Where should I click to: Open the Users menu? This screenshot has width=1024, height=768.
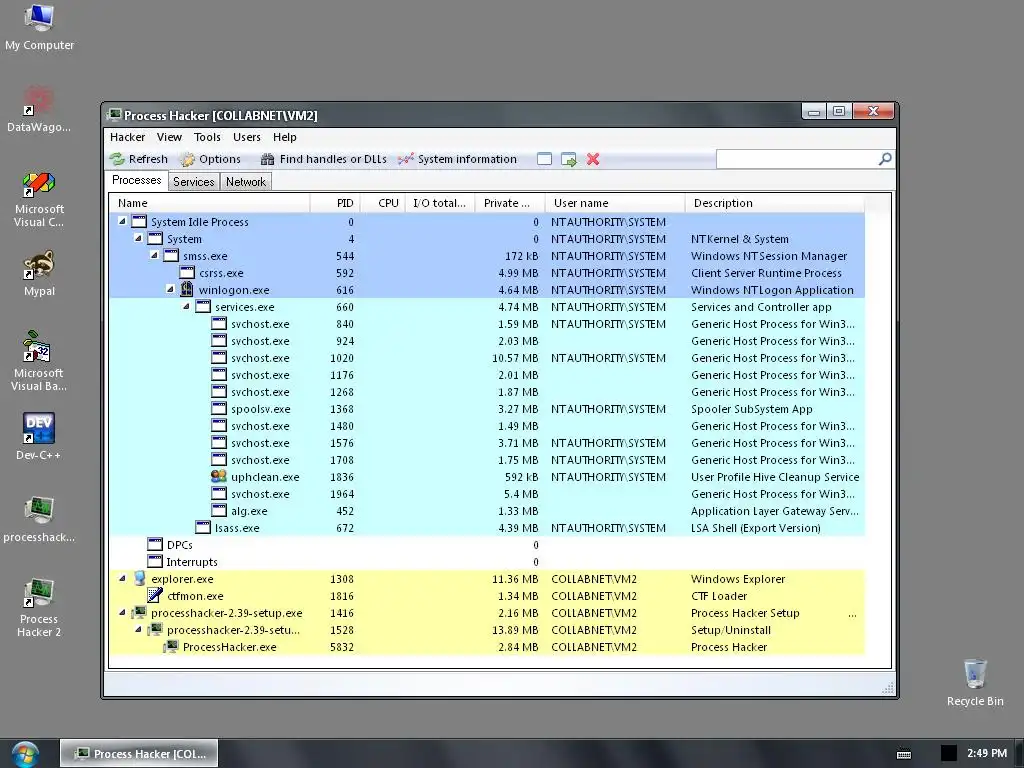[x=247, y=137]
